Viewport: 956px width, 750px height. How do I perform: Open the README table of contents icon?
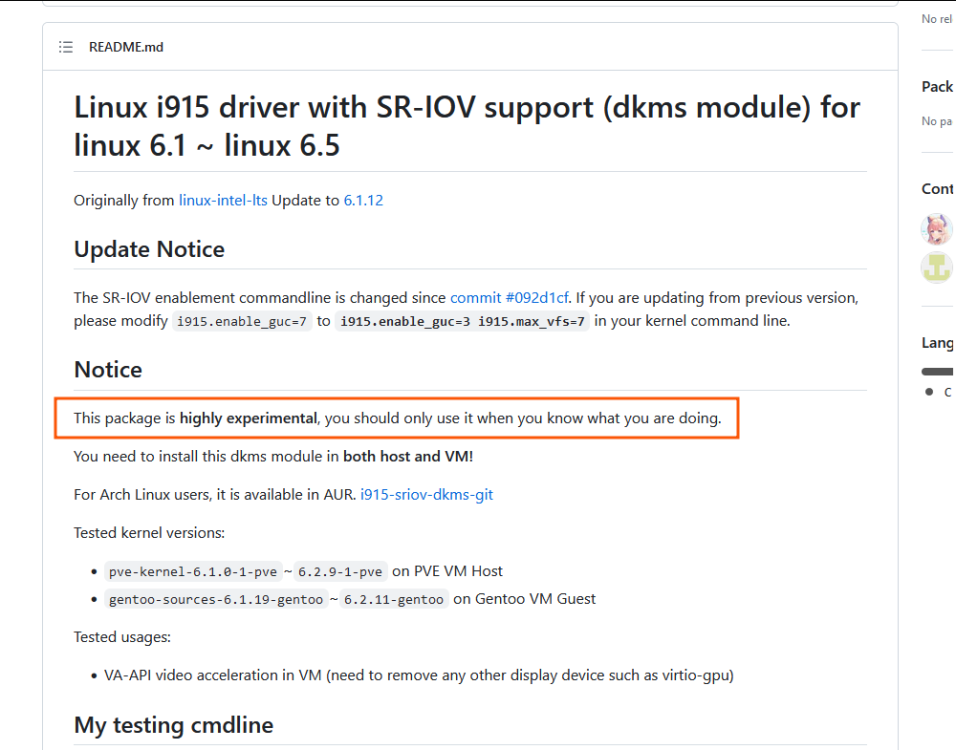tap(66, 47)
